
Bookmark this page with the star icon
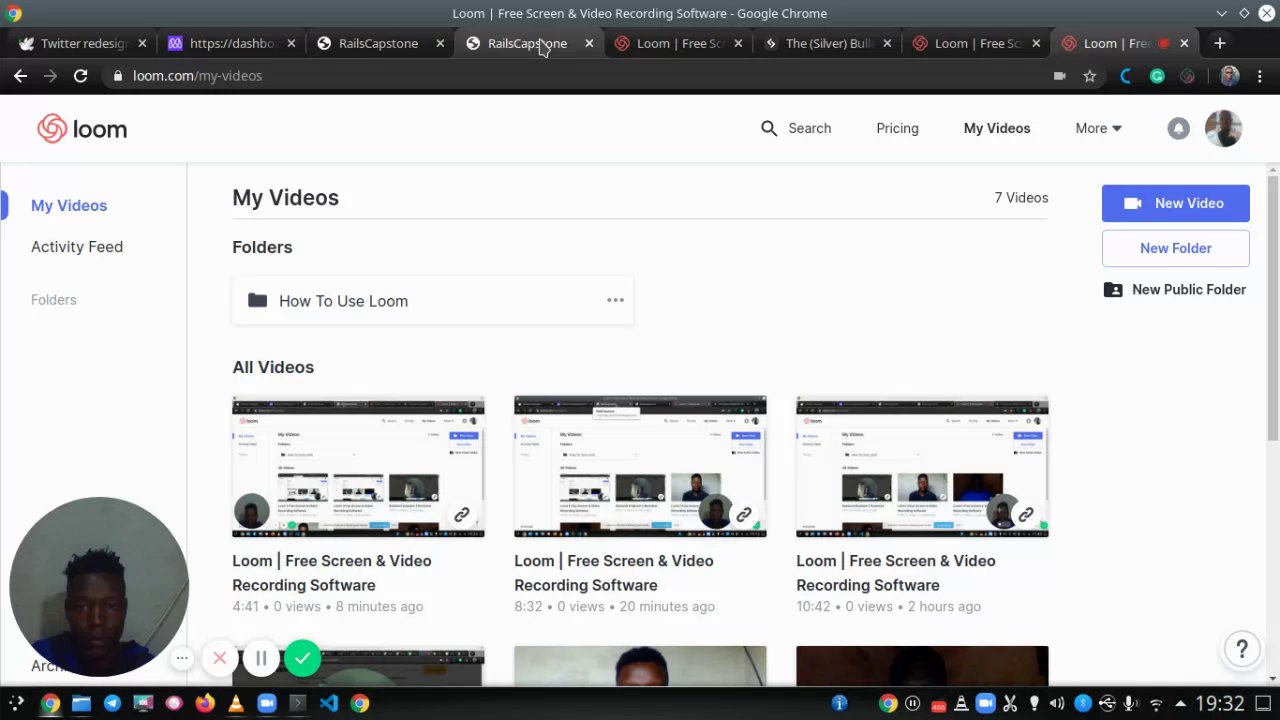tap(1090, 76)
